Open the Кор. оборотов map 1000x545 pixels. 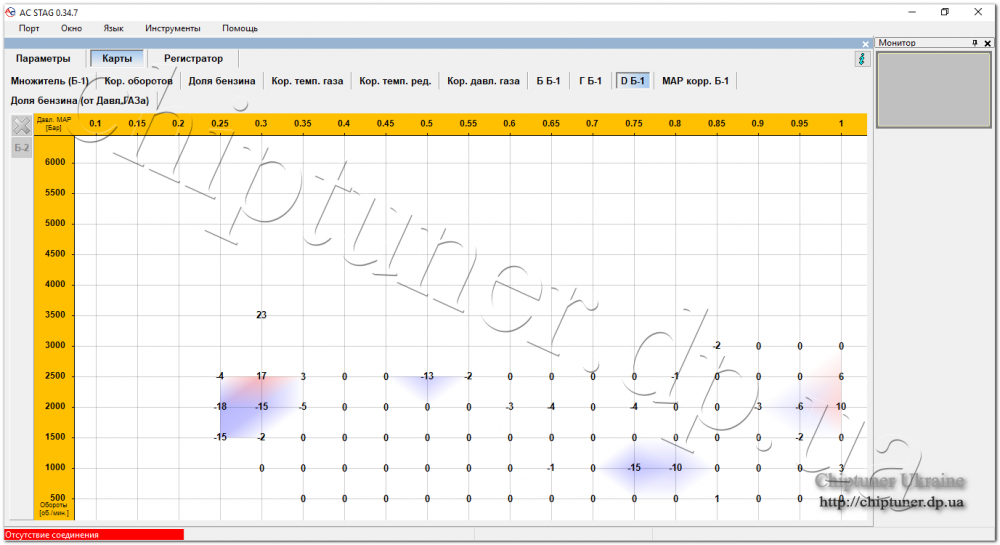(138, 81)
